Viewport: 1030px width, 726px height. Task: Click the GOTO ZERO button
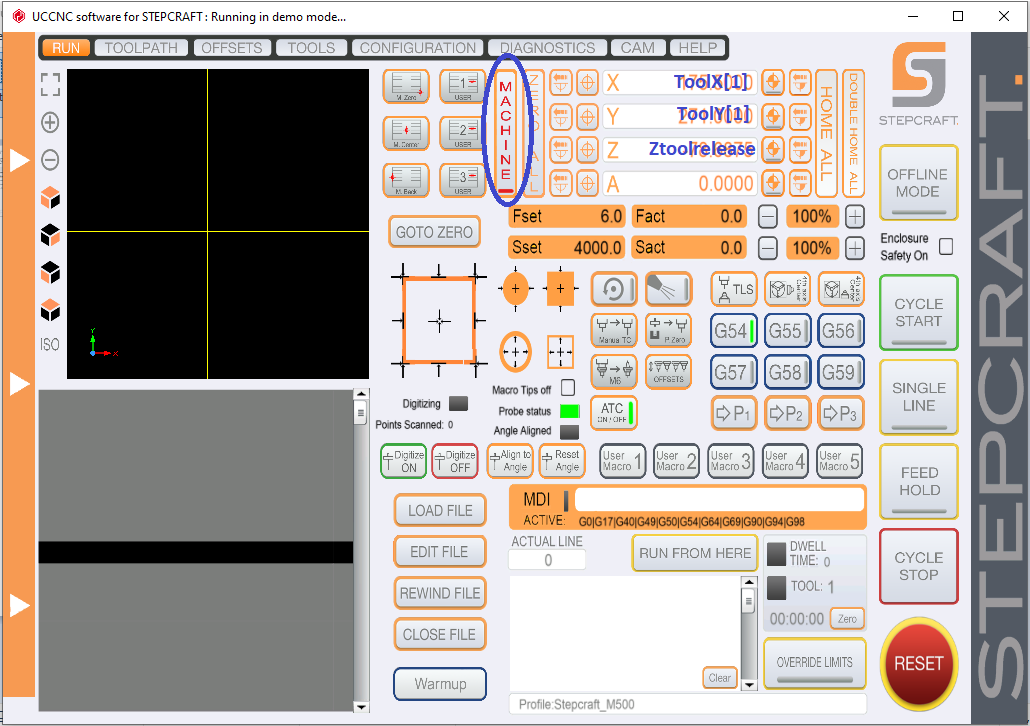point(434,232)
